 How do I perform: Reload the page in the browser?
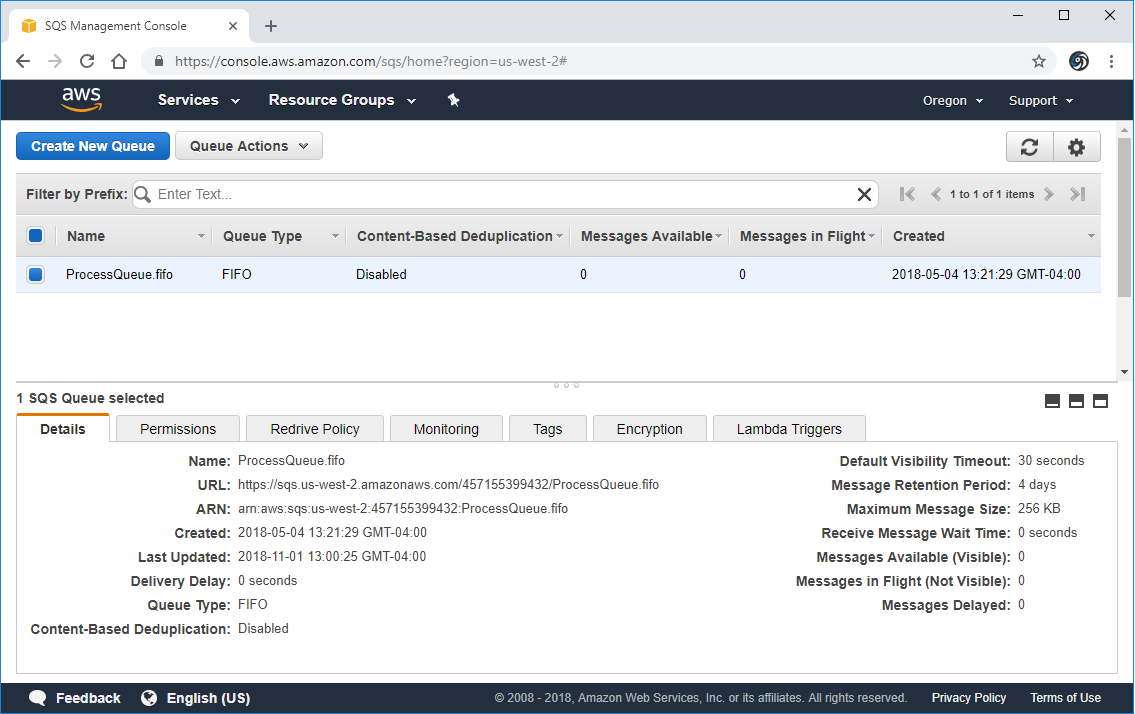87,62
